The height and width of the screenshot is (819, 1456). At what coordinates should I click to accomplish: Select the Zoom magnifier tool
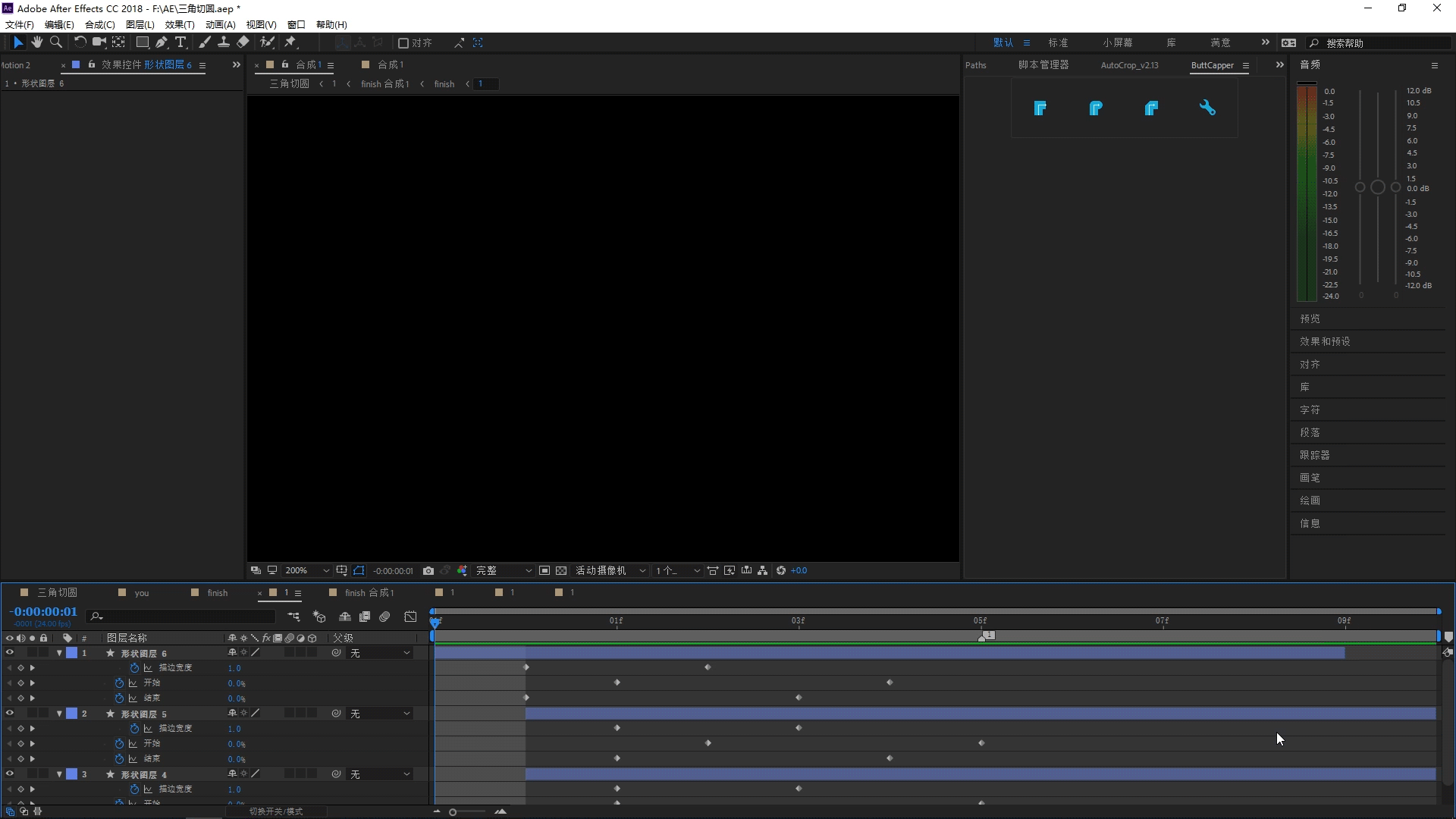tap(55, 42)
